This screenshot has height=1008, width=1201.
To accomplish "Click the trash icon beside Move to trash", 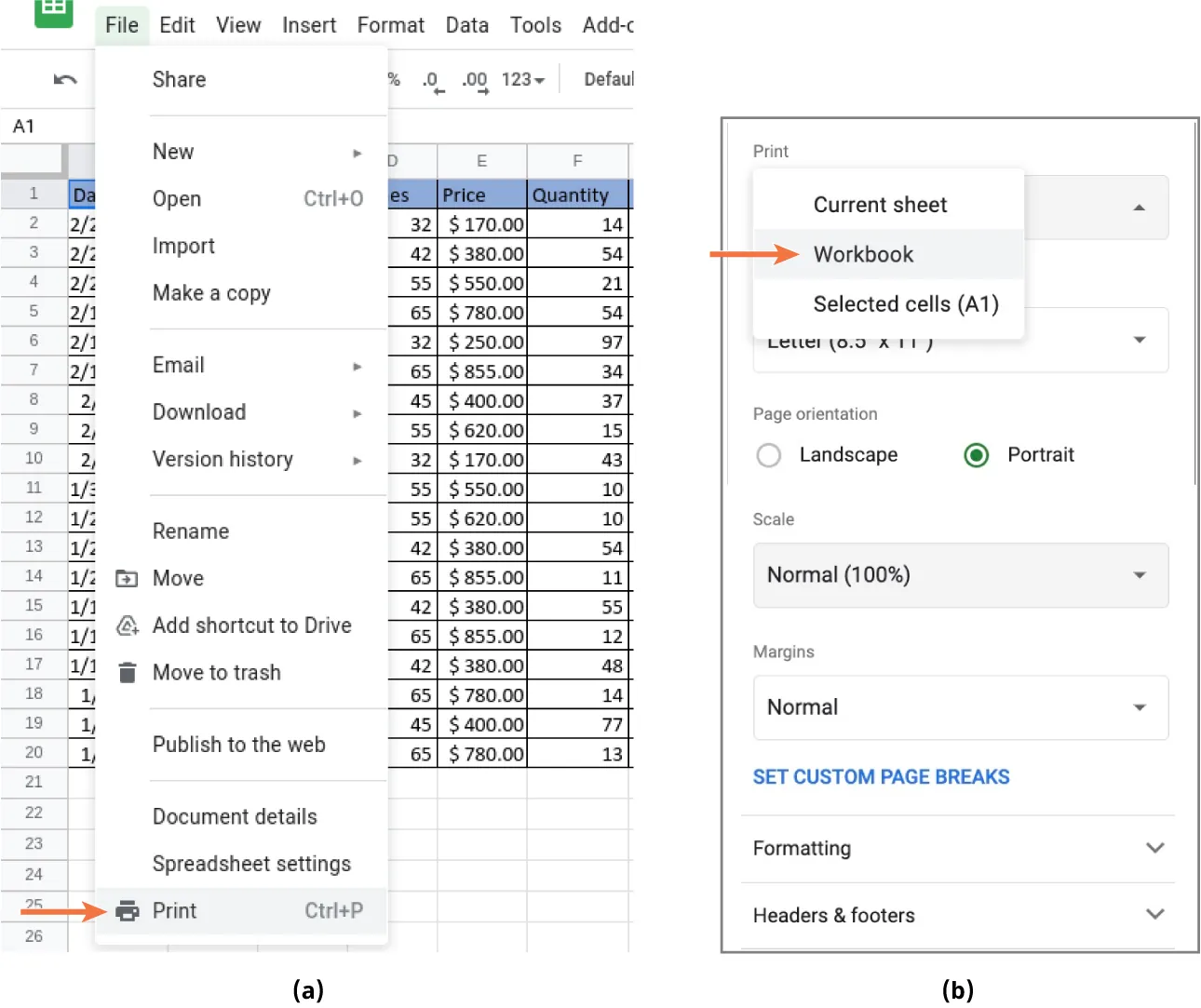I will [x=127, y=672].
